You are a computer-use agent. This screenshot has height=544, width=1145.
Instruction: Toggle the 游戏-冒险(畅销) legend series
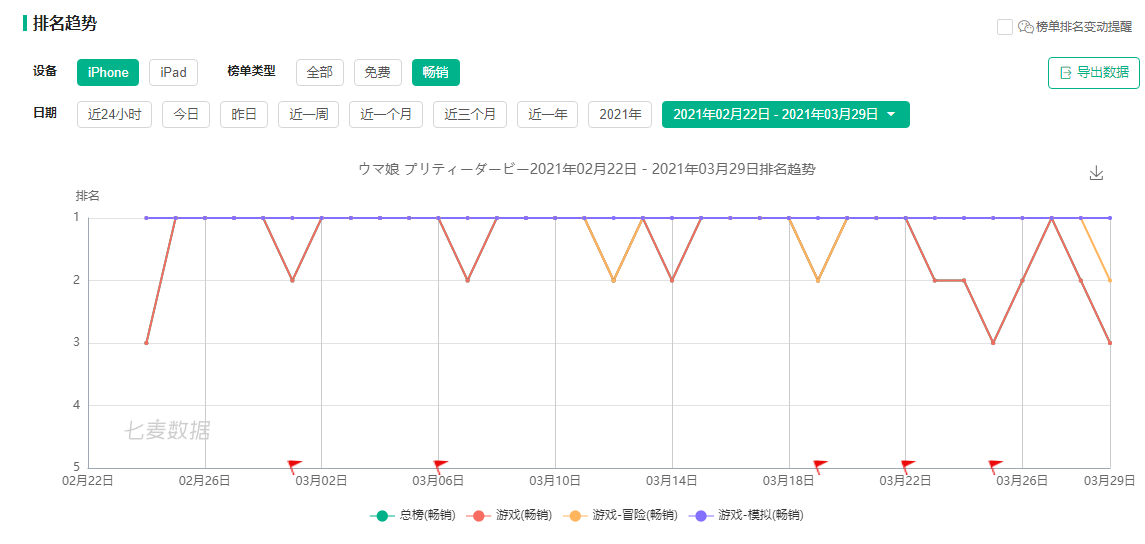coord(621,516)
